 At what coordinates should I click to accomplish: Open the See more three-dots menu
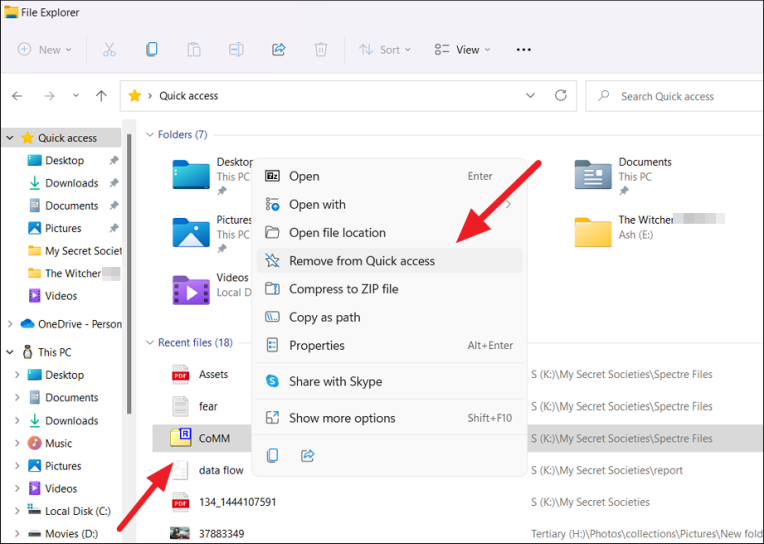[523, 49]
